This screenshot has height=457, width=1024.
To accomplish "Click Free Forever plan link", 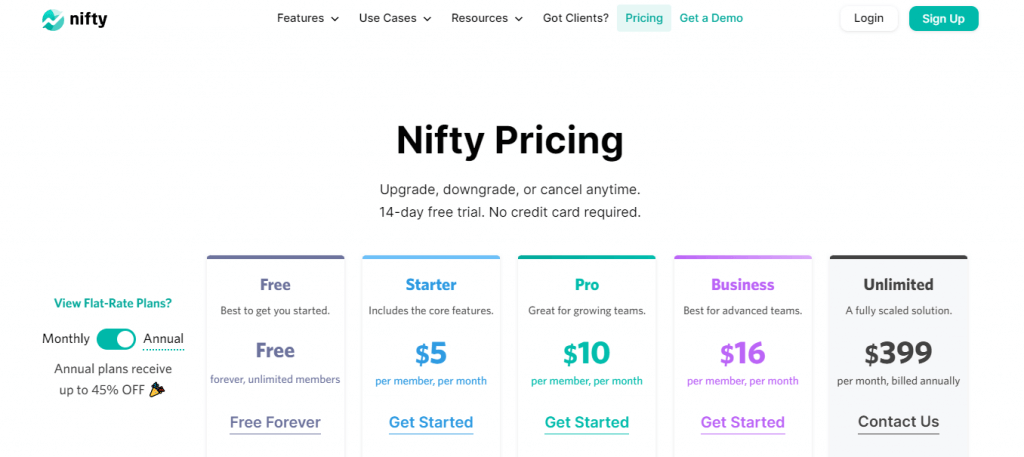I will [275, 422].
